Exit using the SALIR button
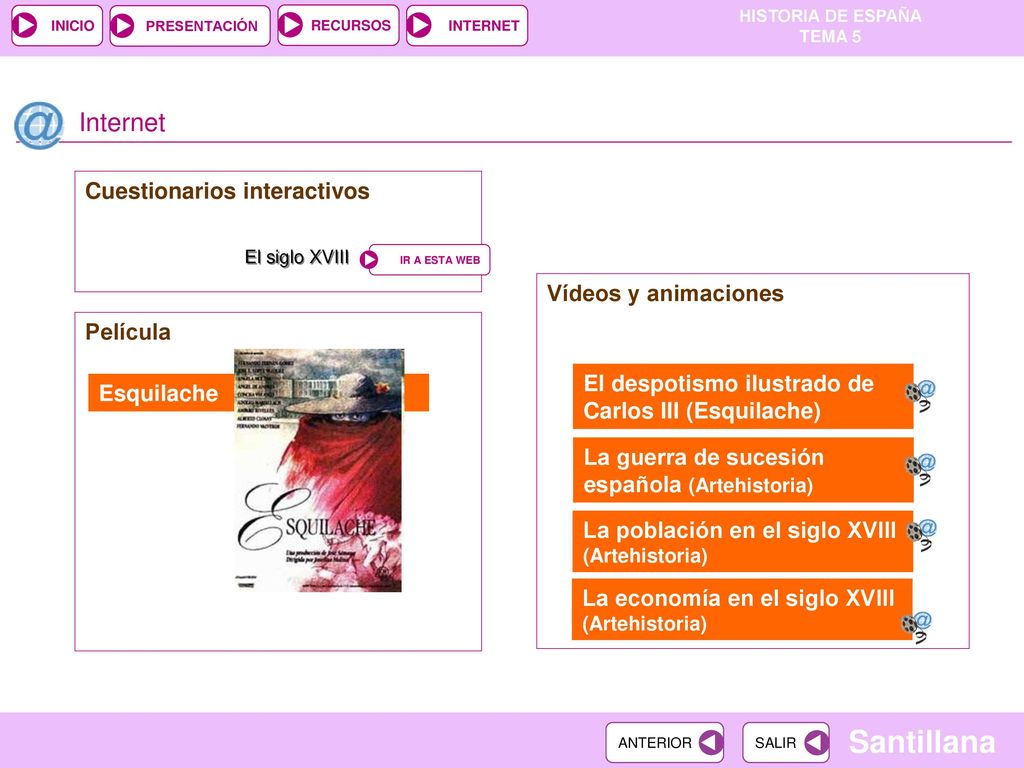This screenshot has height=768, width=1024. [x=786, y=743]
